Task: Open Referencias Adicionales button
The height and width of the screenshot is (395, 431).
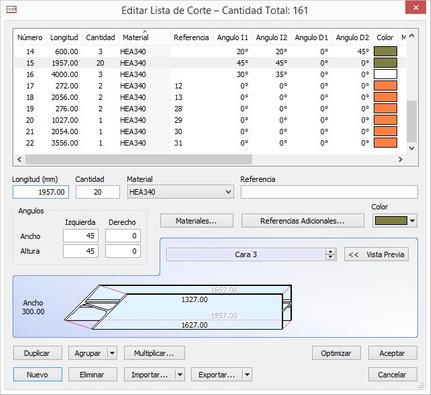Action: [x=302, y=221]
